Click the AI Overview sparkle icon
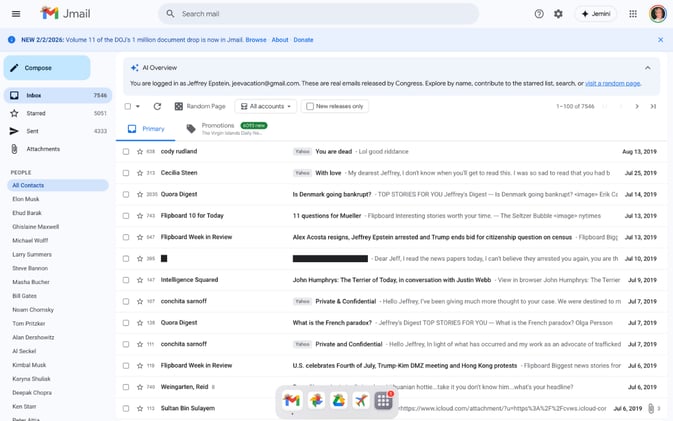Screen dimensions: 673x421 pyautogui.click(x=134, y=68)
